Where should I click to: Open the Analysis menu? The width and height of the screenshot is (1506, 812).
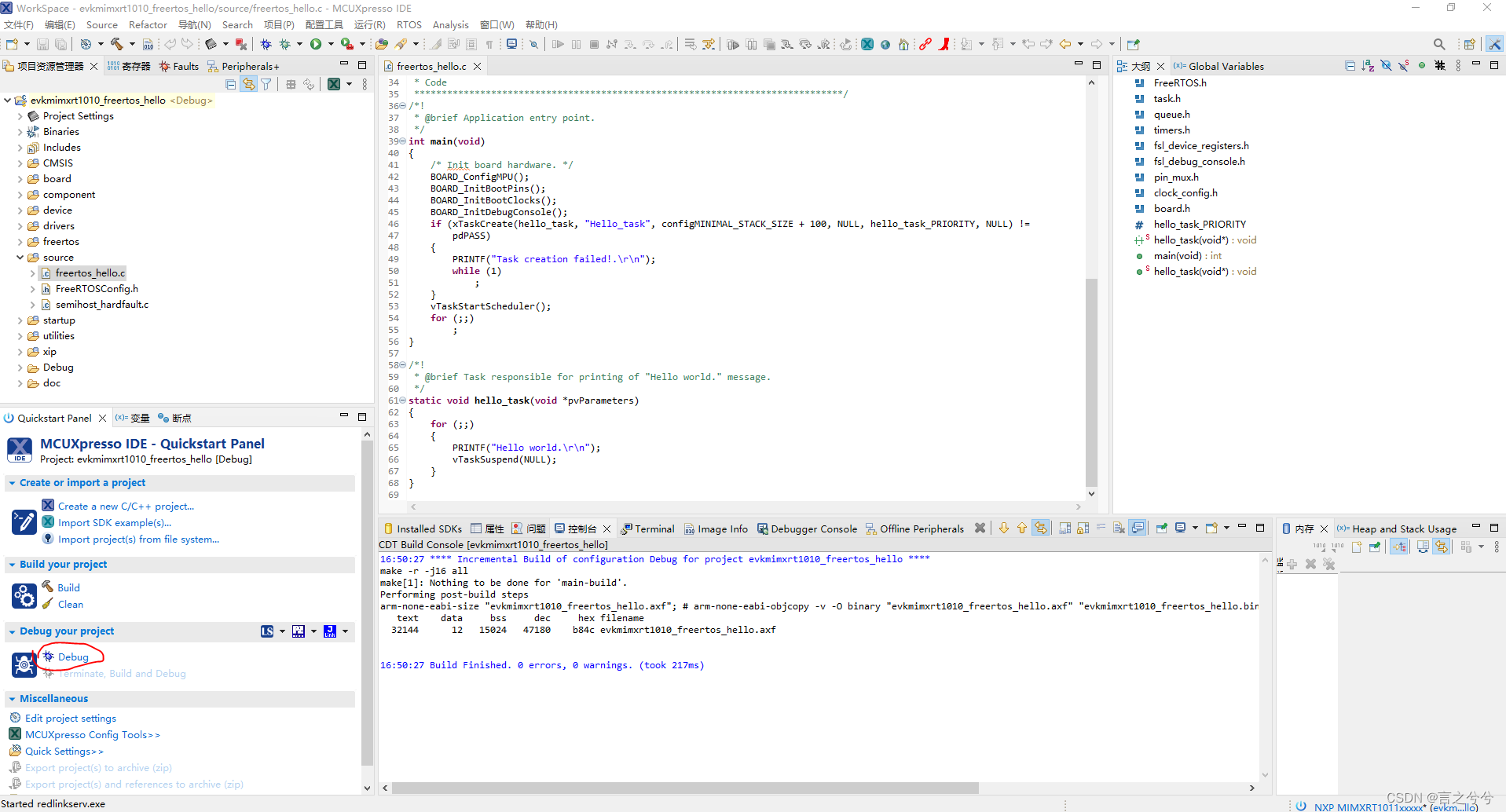(x=451, y=24)
